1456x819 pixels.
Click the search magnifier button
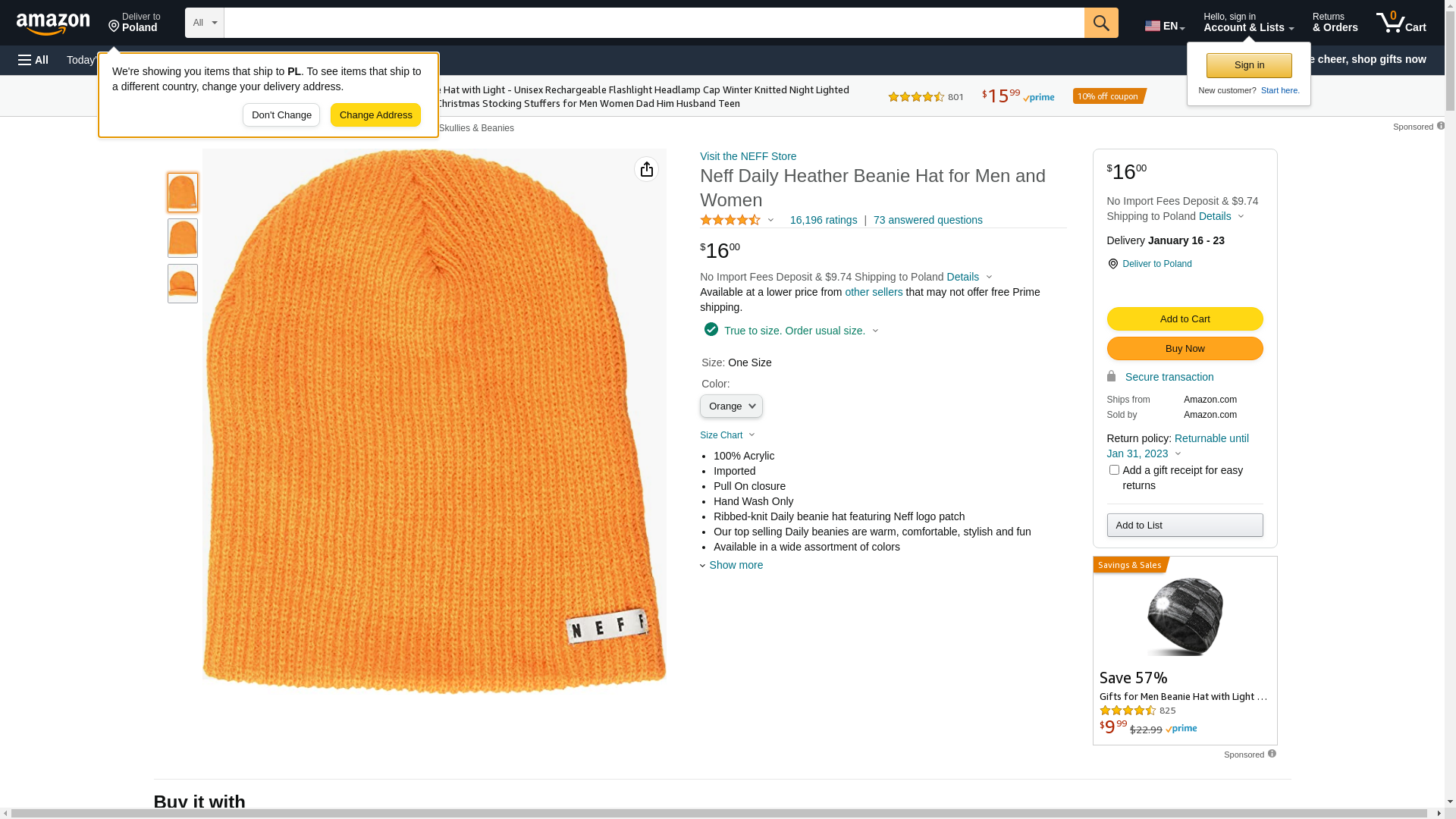tap(1101, 23)
